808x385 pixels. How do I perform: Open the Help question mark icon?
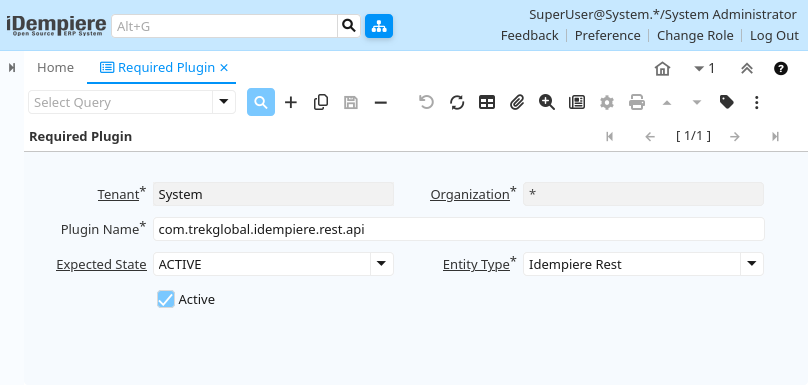pos(781,69)
